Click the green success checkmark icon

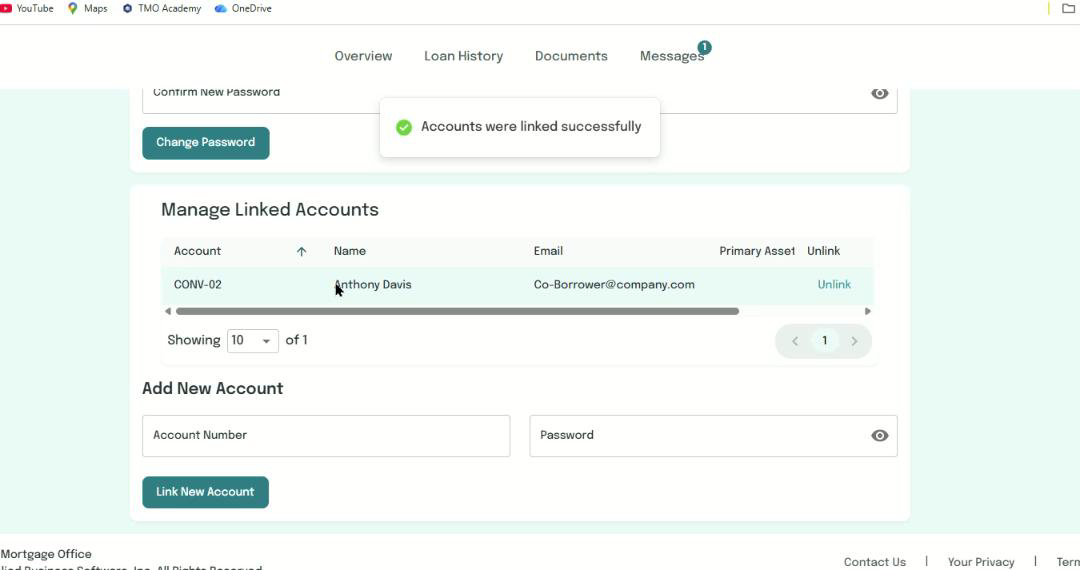coord(404,127)
